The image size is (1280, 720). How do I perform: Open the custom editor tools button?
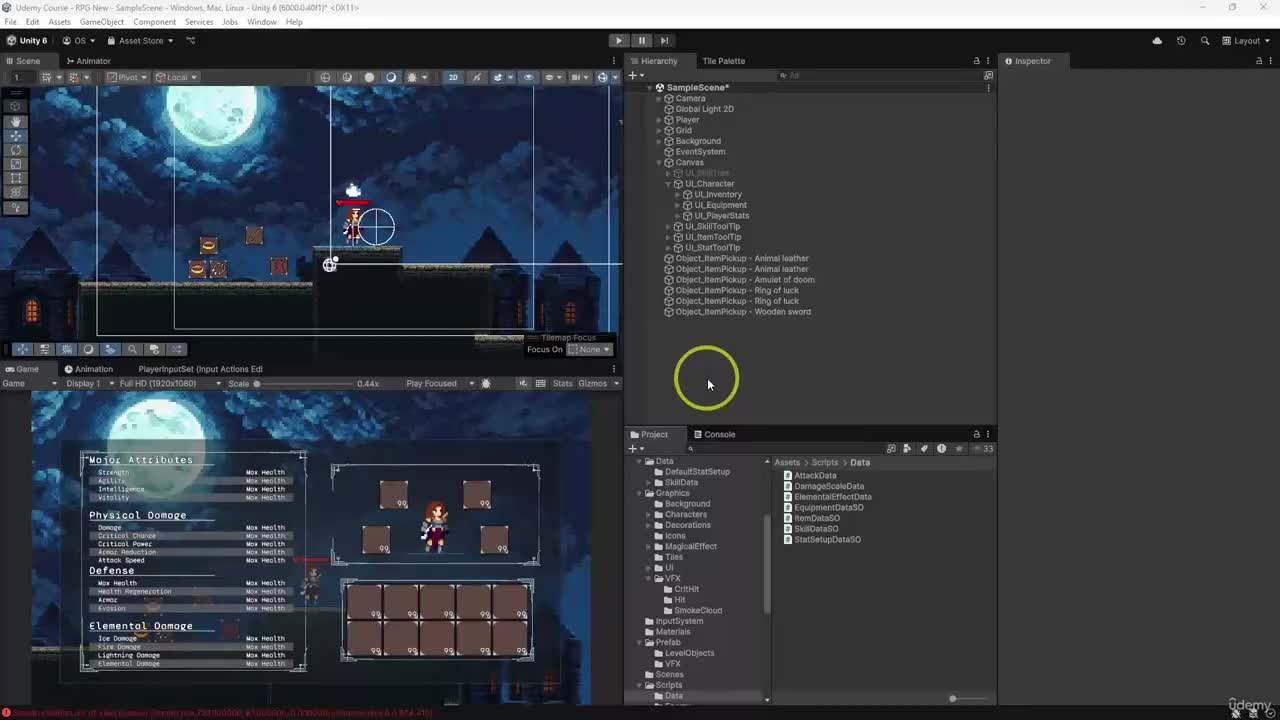click(x=16, y=207)
